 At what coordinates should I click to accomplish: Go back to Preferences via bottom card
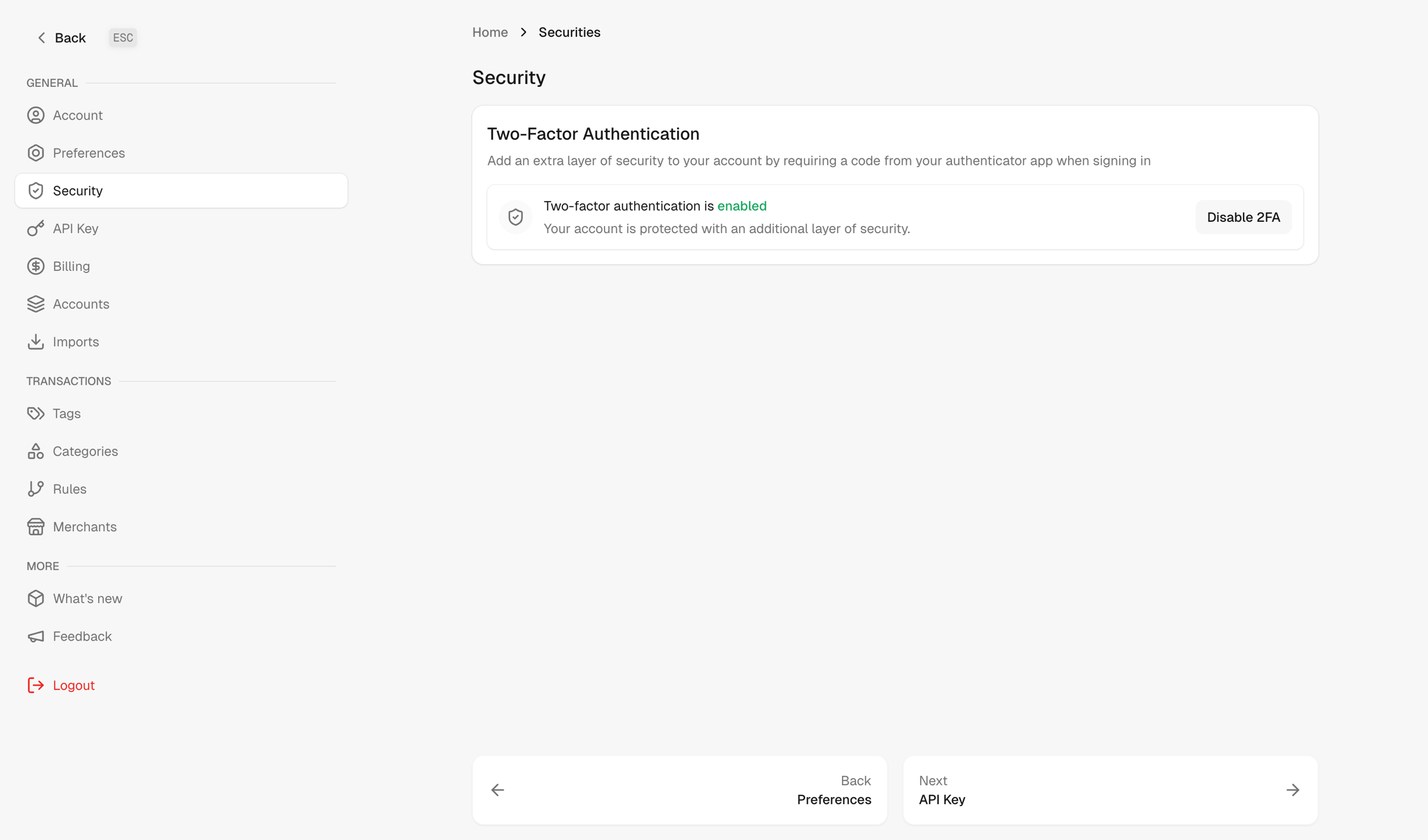pyautogui.click(x=679, y=790)
